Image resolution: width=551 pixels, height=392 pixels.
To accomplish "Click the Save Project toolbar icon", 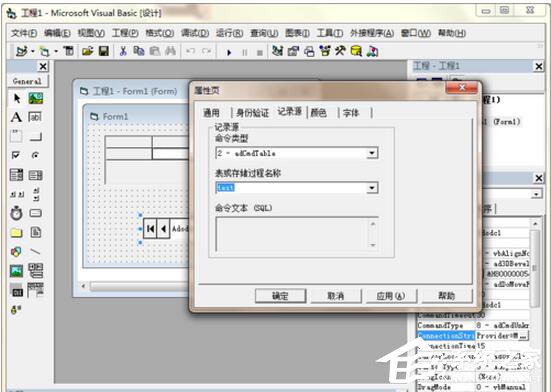I will point(104,52).
